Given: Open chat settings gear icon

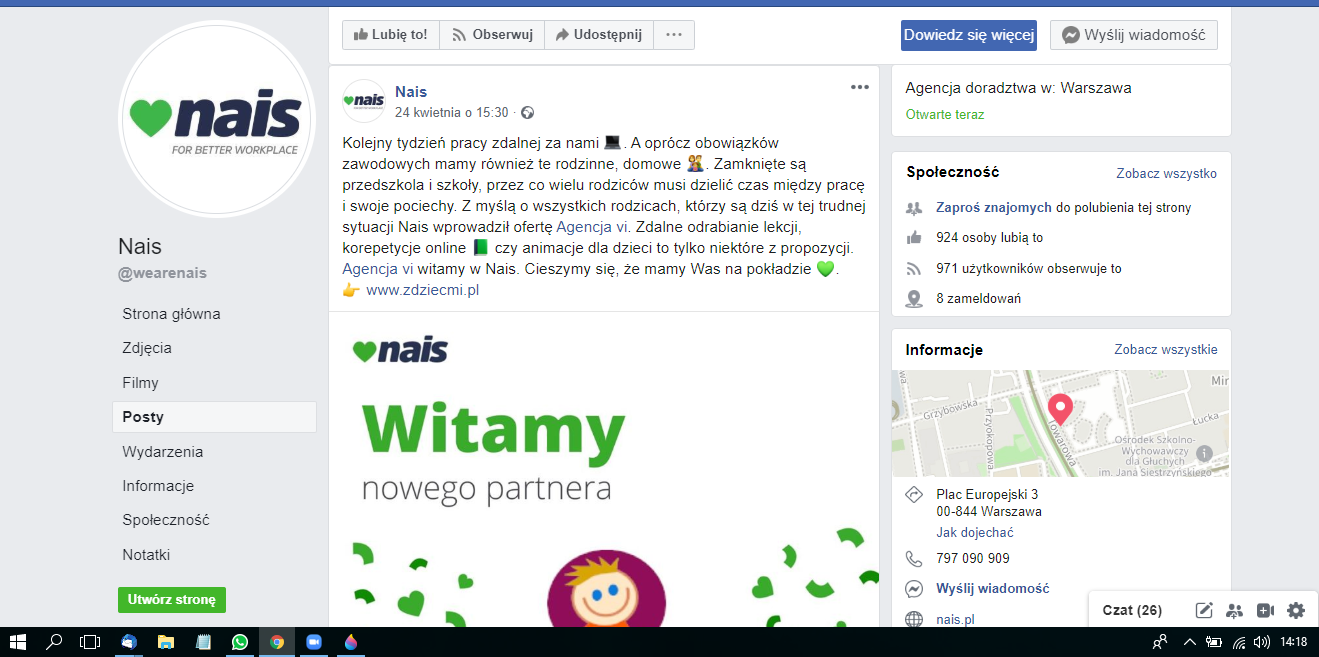Looking at the screenshot, I should click(x=1296, y=610).
